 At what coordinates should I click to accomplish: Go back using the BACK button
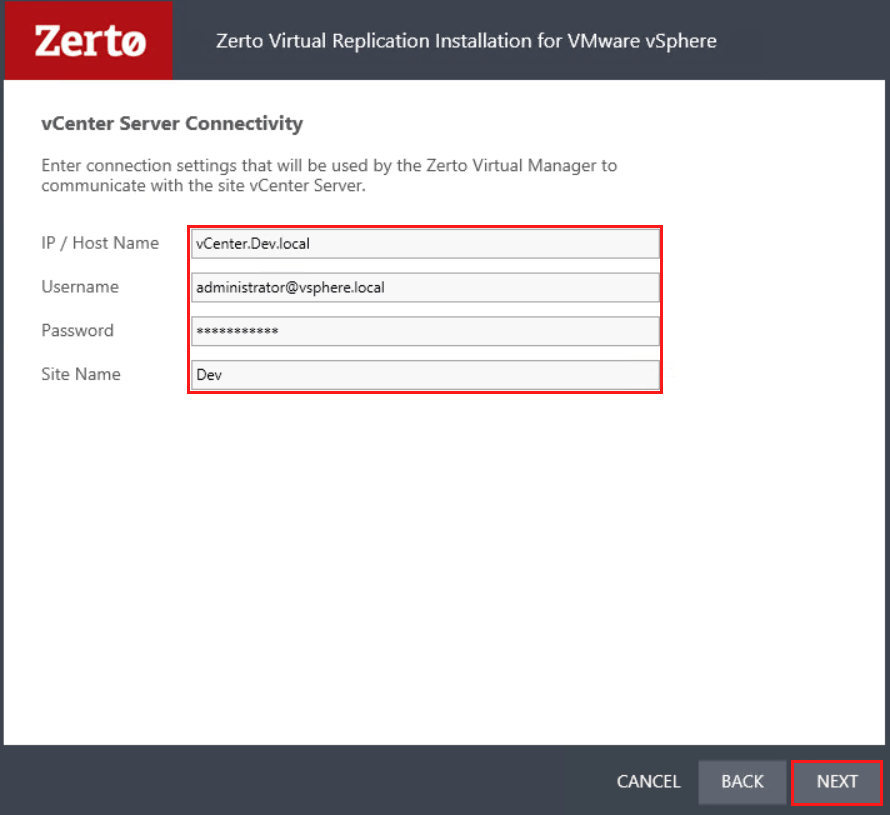pyautogui.click(x=742, y=782)
